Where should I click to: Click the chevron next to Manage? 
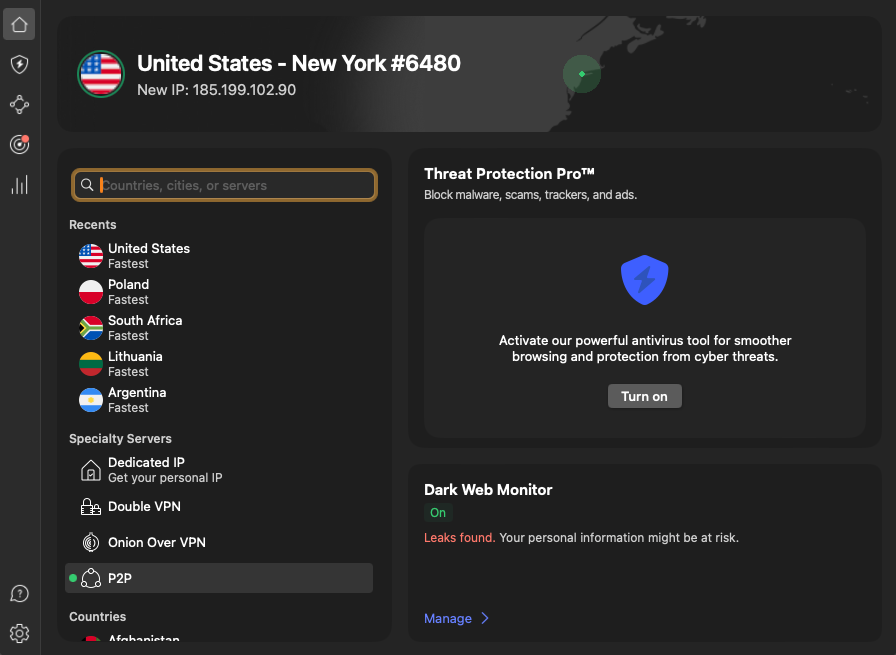click(485, 618)
